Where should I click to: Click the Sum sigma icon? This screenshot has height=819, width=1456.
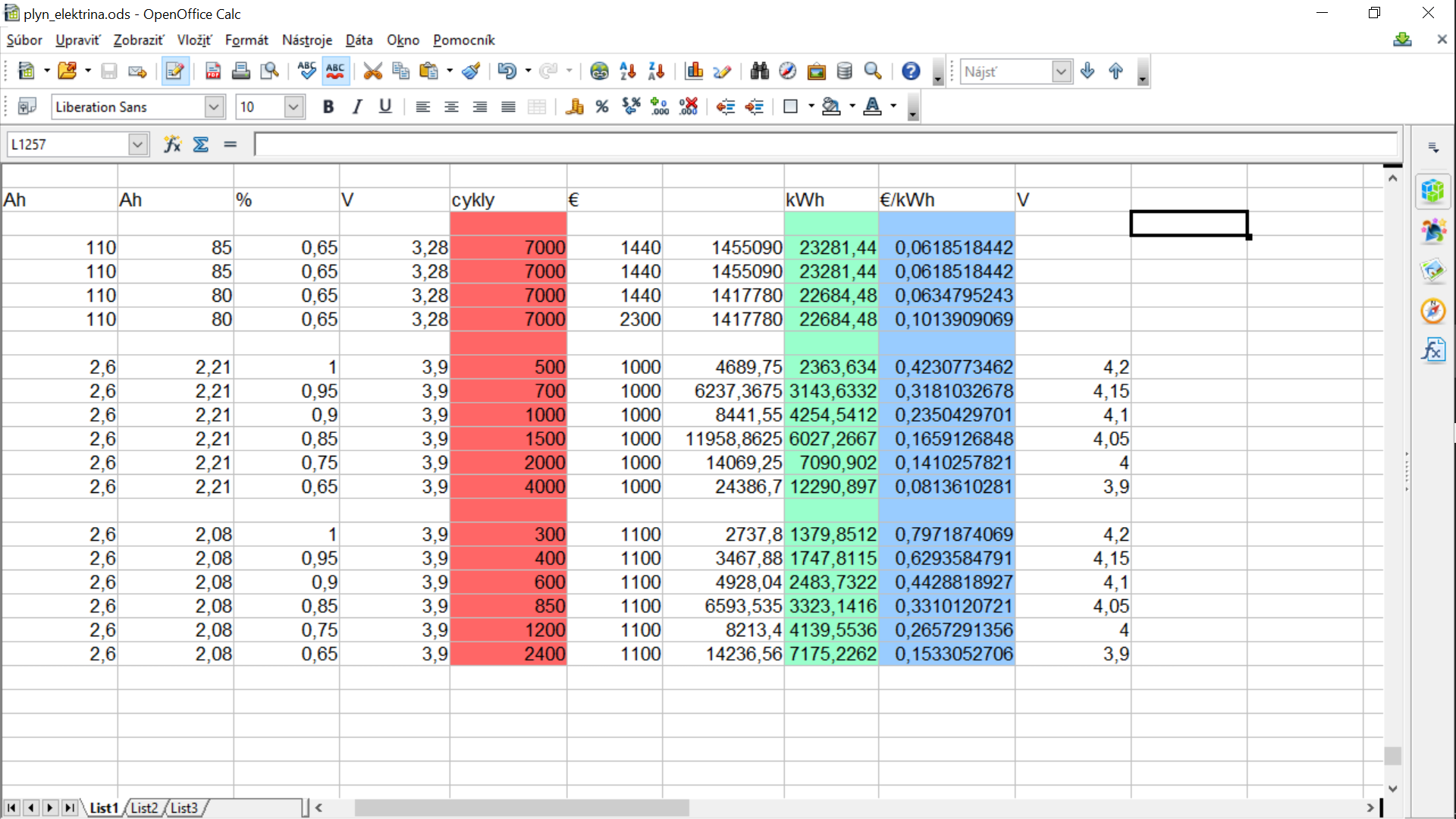[x=201, y=144]
